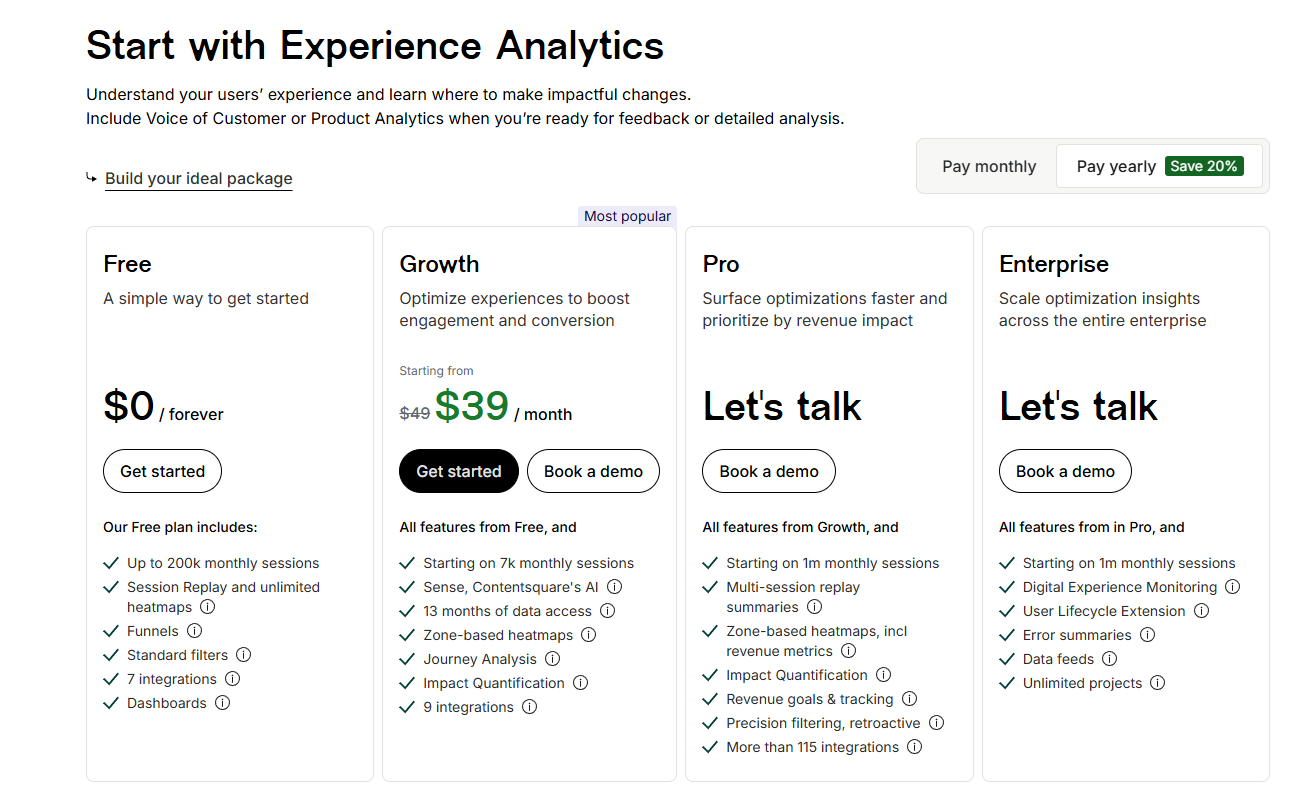Open Journey Analysis details icon
Image resolution: width=1315 pixels, height=811 pixels.
click(x=552, y=658)
